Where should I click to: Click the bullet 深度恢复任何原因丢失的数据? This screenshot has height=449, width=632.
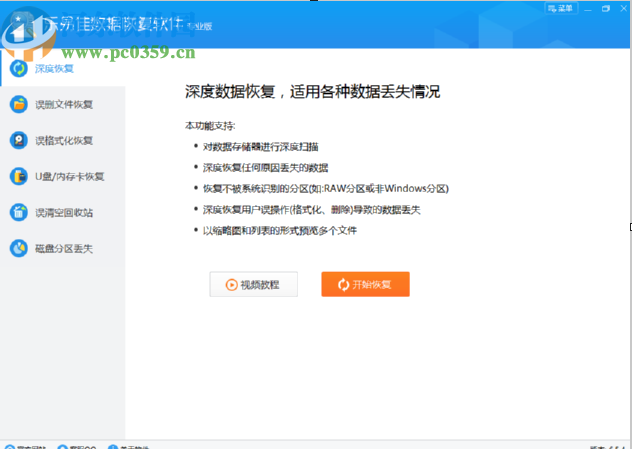coord(265,168)
